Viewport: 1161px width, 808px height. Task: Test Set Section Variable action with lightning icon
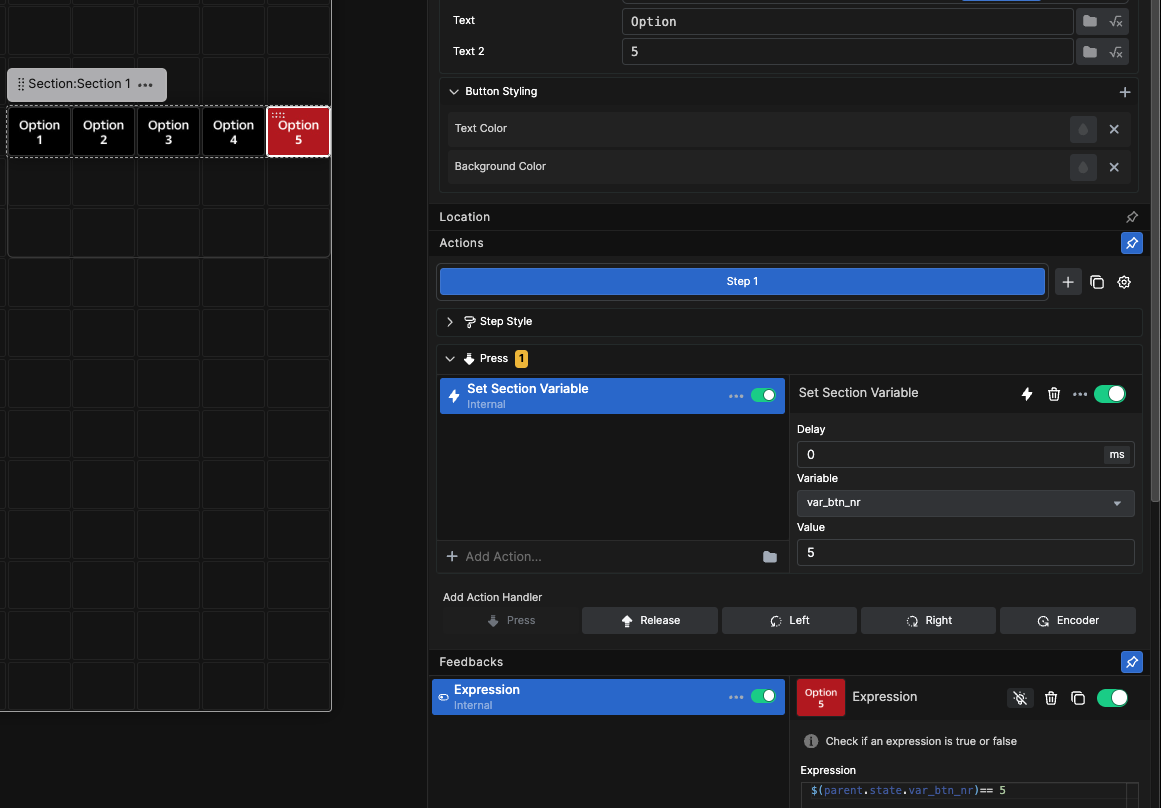pyautogui.click(x=1026, y=394)
